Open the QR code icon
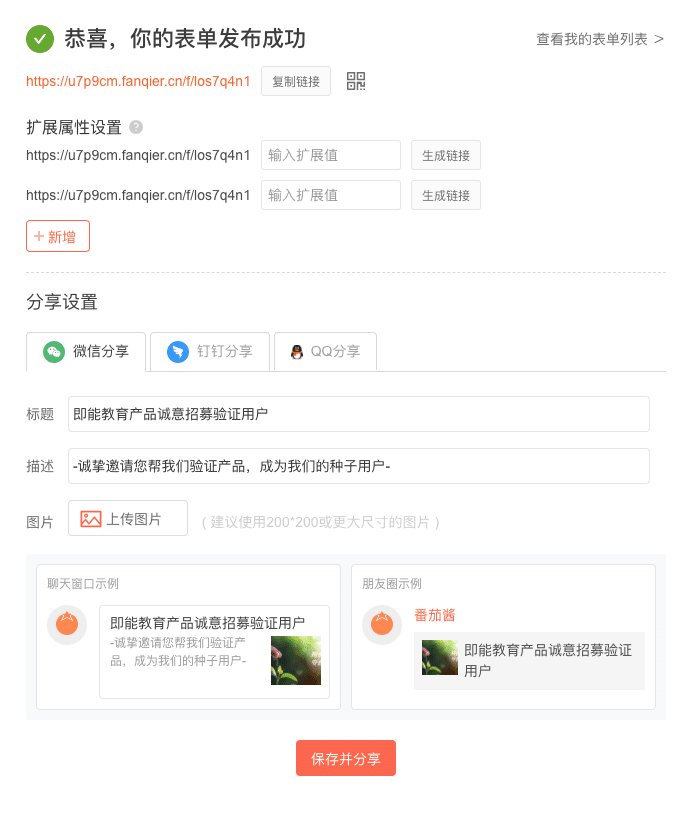The width and height of the screenshot is (691, 813). click(x=356, y=81)
